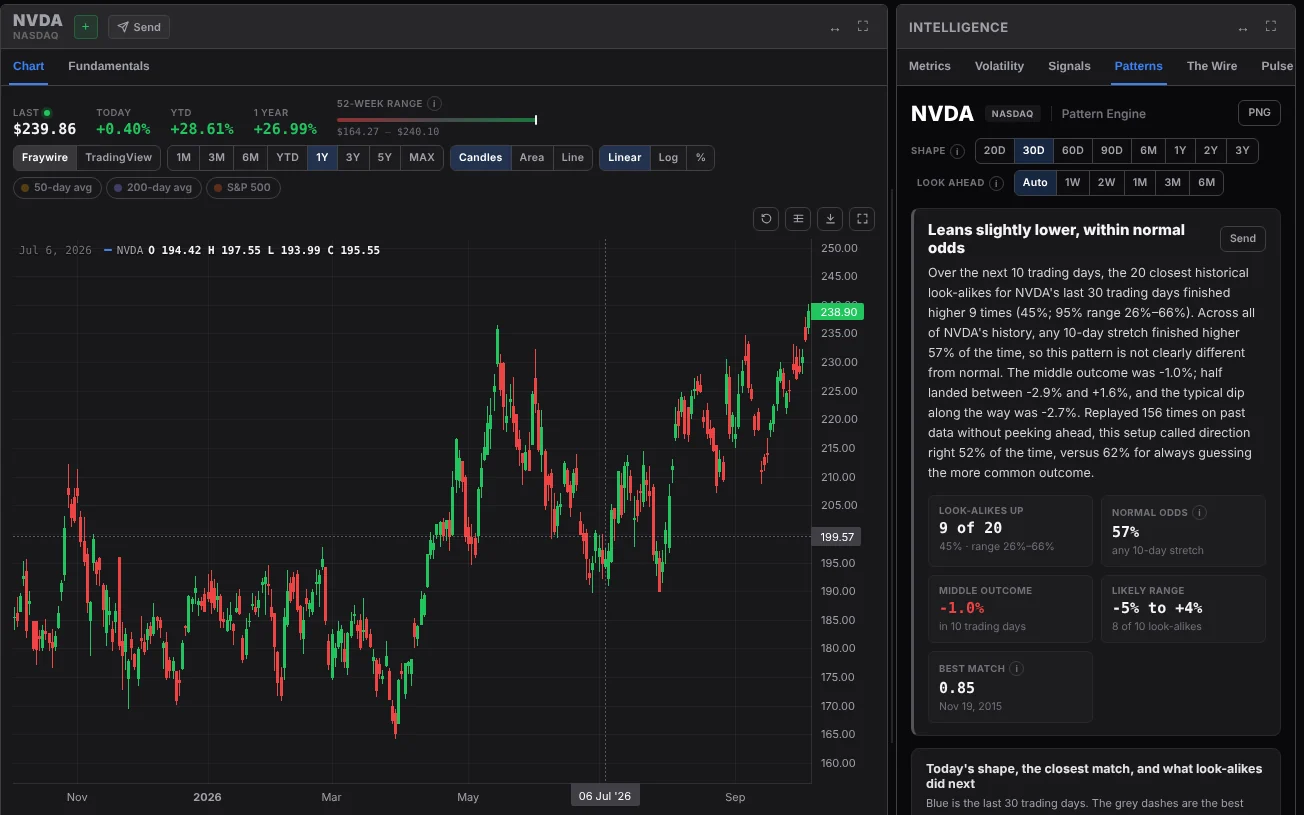Click the $239.86 last price
The height and width of the screenshot is (815, 1304).
pos(45,129)
